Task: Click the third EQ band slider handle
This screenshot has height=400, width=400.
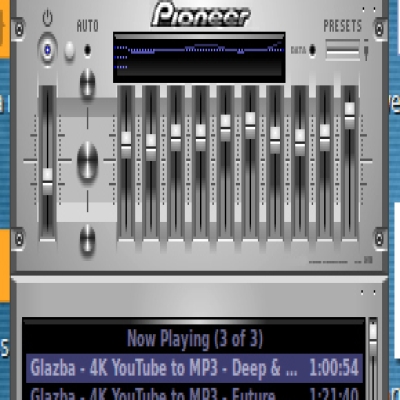Action: tap(176, 137)
